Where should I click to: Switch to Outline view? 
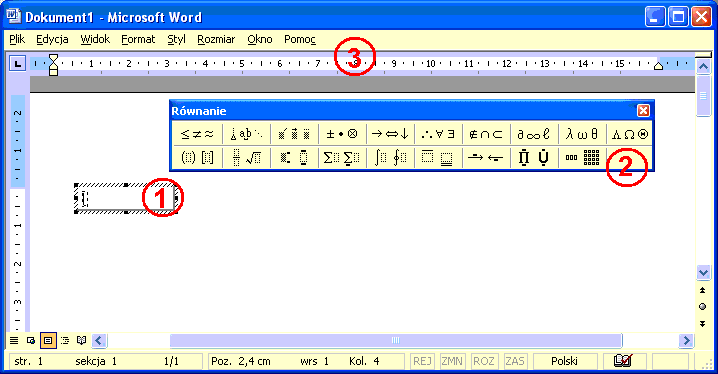point(65,340)
